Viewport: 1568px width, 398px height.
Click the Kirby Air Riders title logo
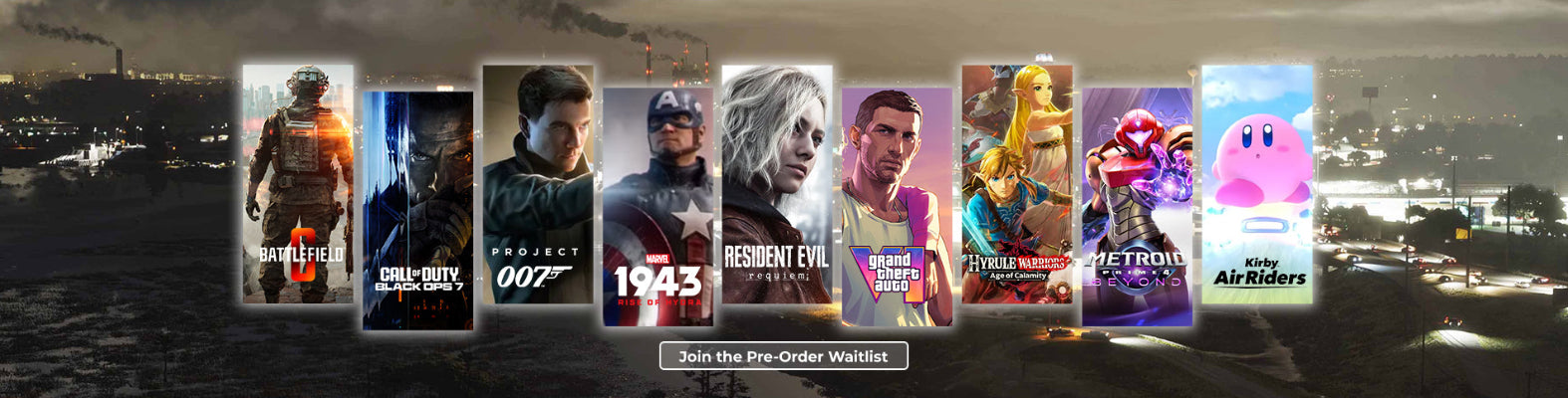click(x=1259, y=273)
